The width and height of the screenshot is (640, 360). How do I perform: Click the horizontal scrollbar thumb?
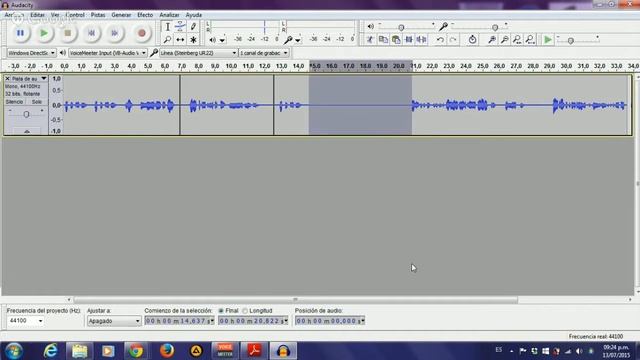coord(296,300)
